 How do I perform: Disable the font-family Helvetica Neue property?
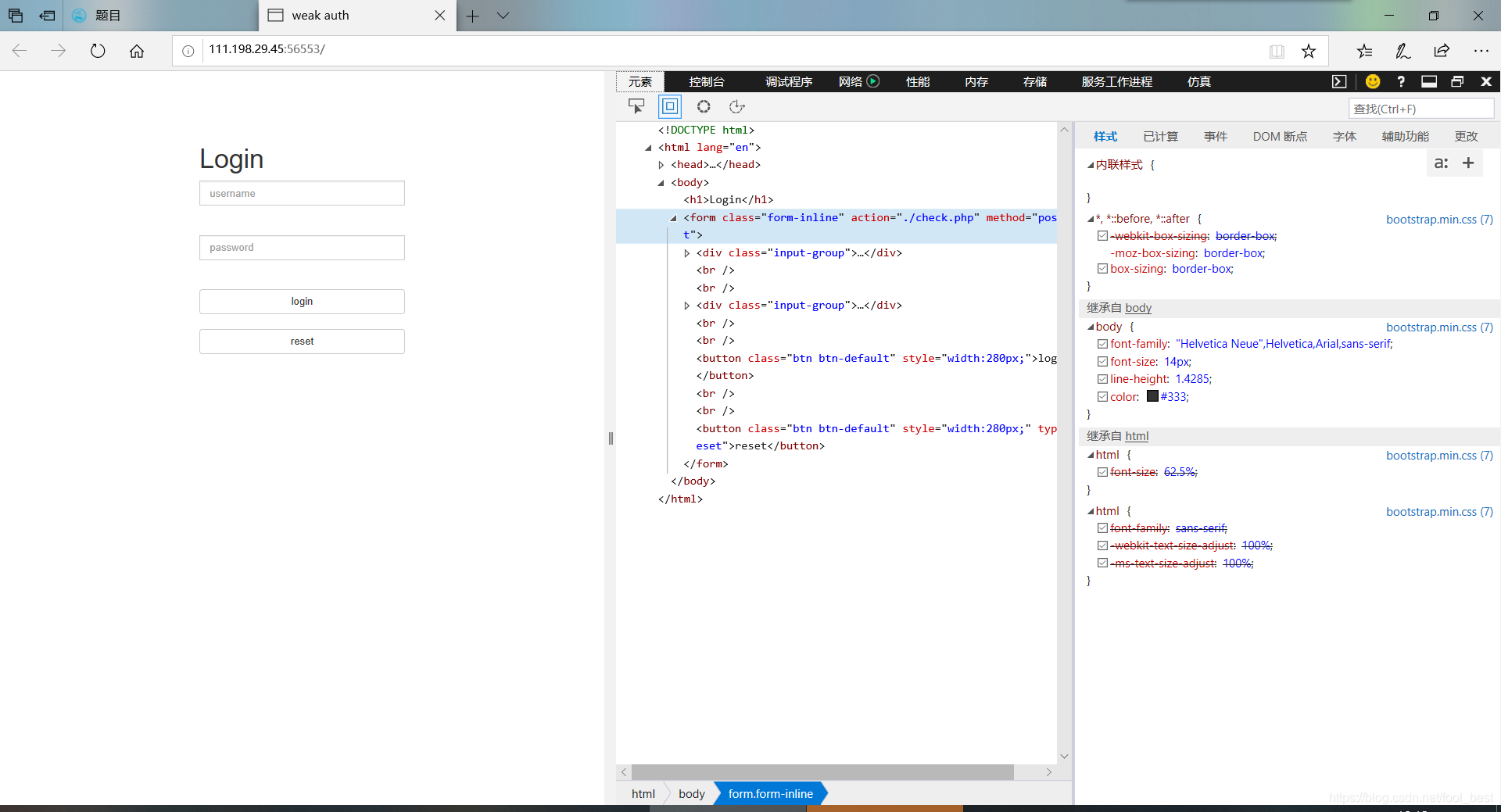[x=1102, y=343]
